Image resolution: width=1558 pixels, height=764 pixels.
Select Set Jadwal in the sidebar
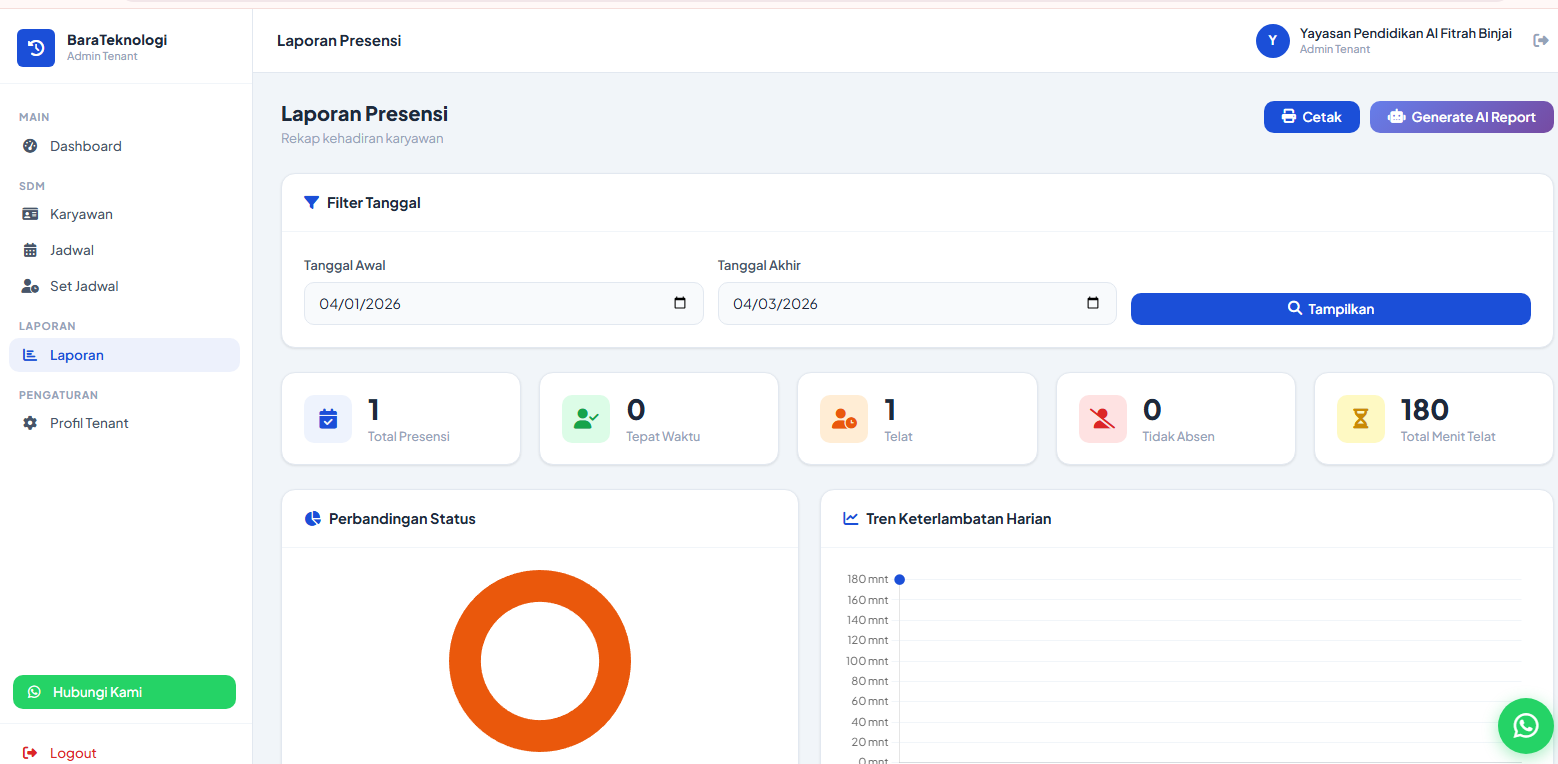point(84,286)
